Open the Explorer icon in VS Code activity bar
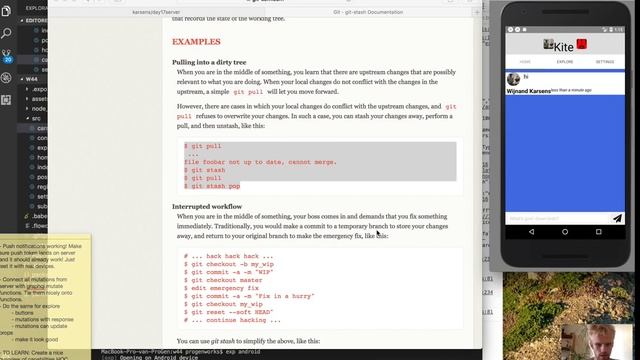 (6, 11)
